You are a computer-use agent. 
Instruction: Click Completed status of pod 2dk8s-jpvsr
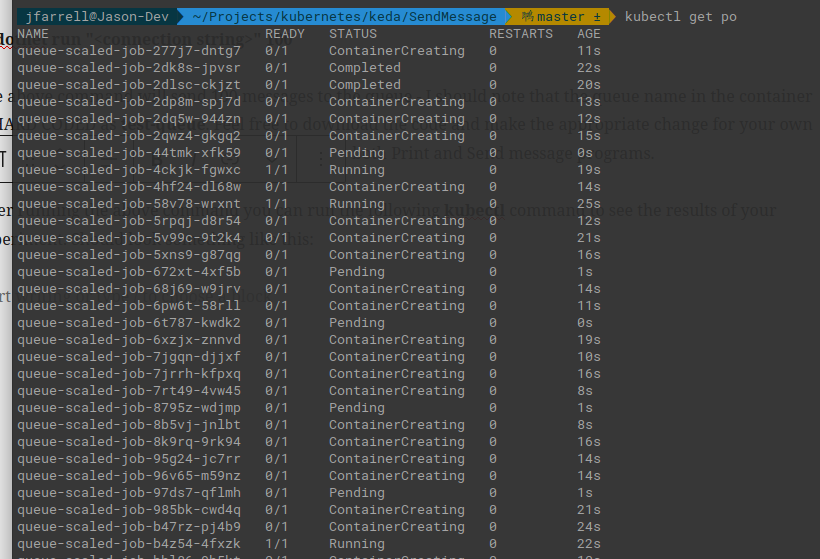[364, 68]
